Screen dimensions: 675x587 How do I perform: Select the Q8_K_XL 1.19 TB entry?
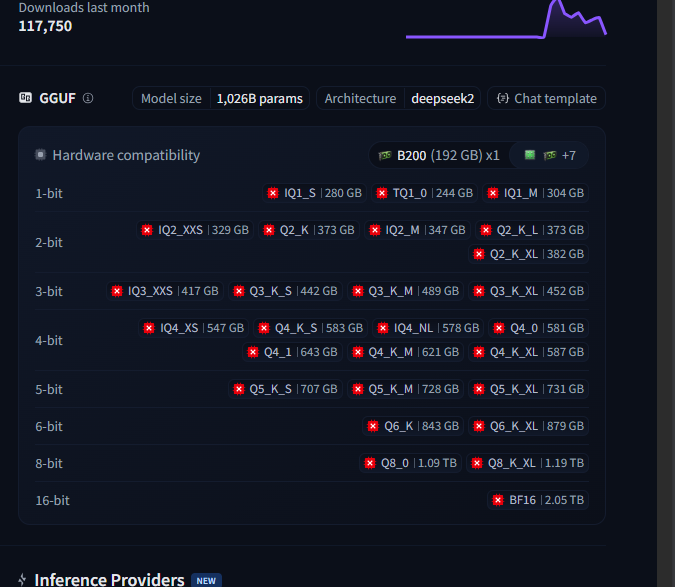(x=527, y=463)
